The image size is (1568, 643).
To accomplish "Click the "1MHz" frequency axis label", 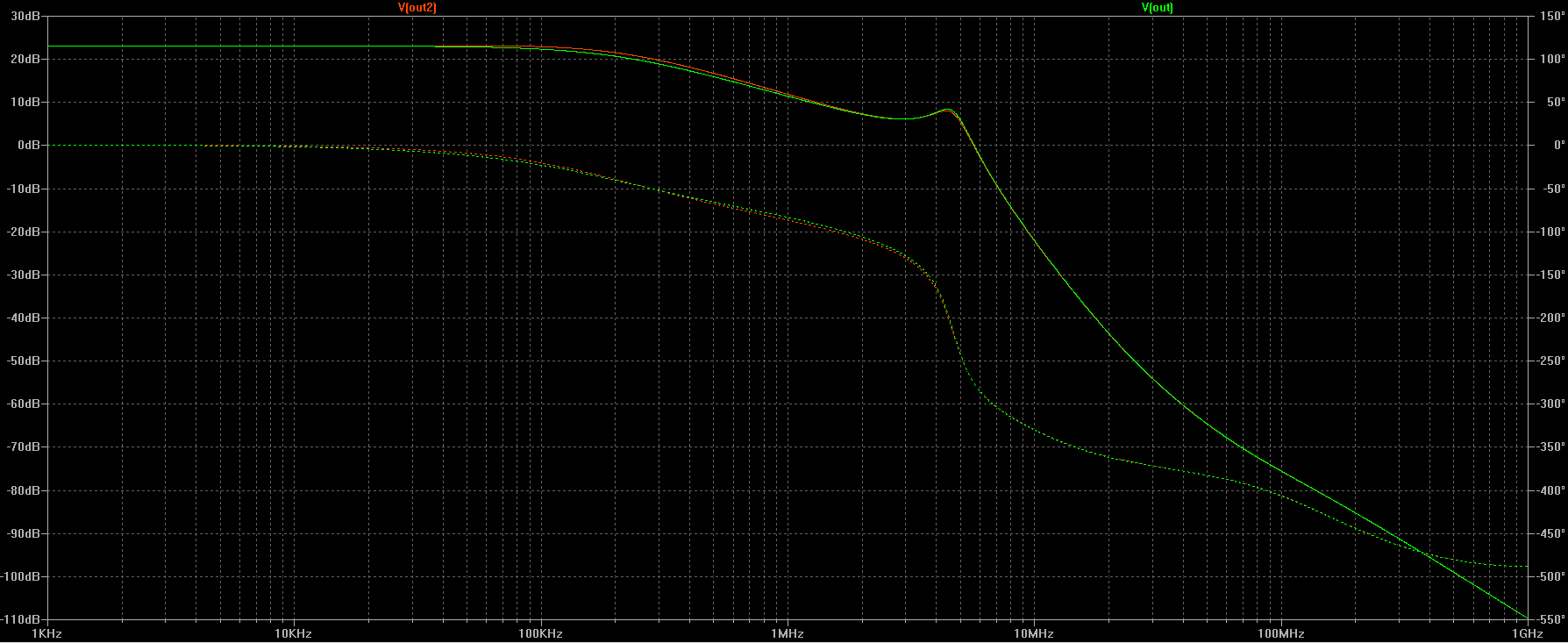I will coord(788,633).
